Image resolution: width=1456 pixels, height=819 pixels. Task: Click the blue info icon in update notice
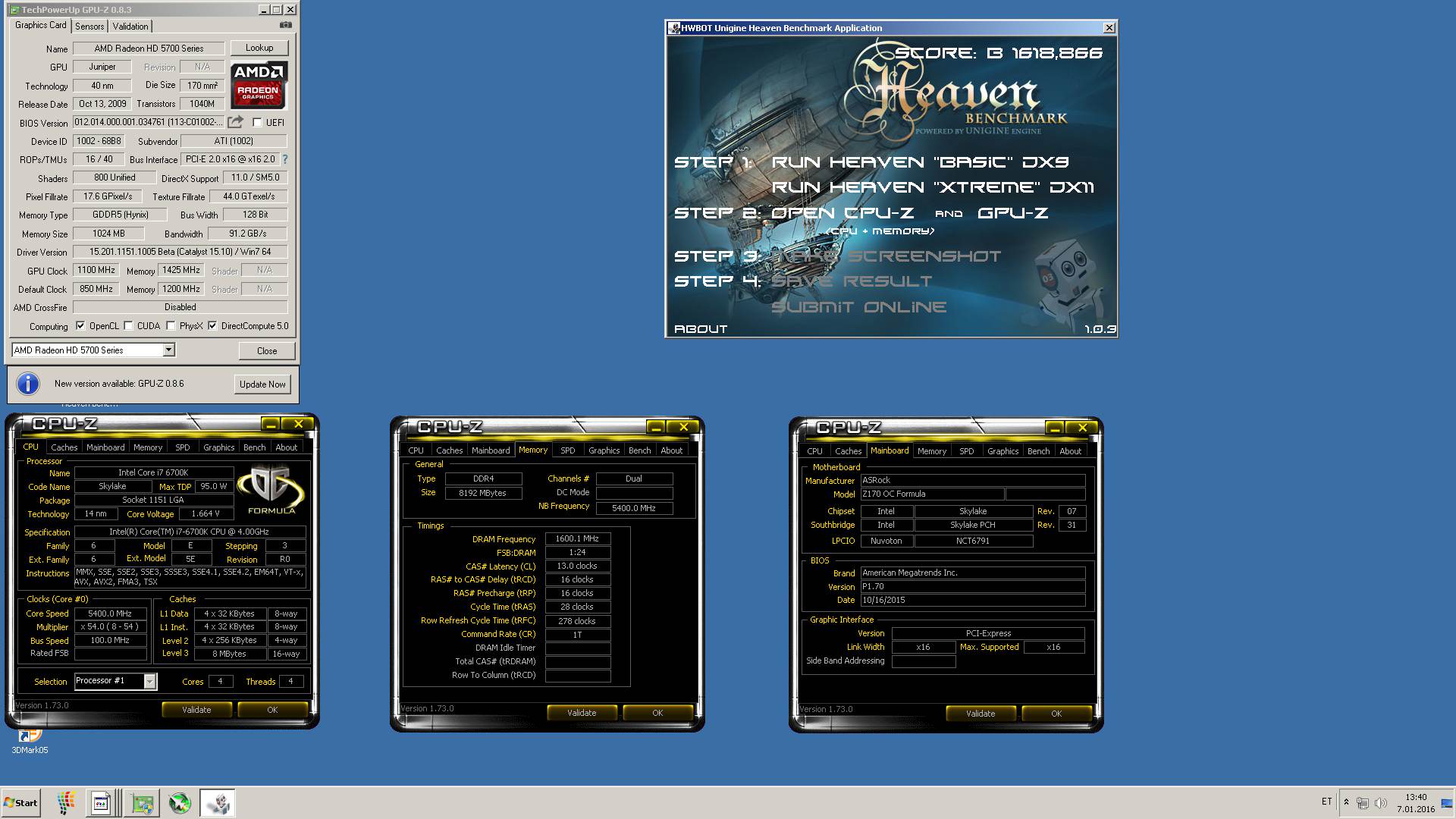pyautogui.click(x=28, y=384)
